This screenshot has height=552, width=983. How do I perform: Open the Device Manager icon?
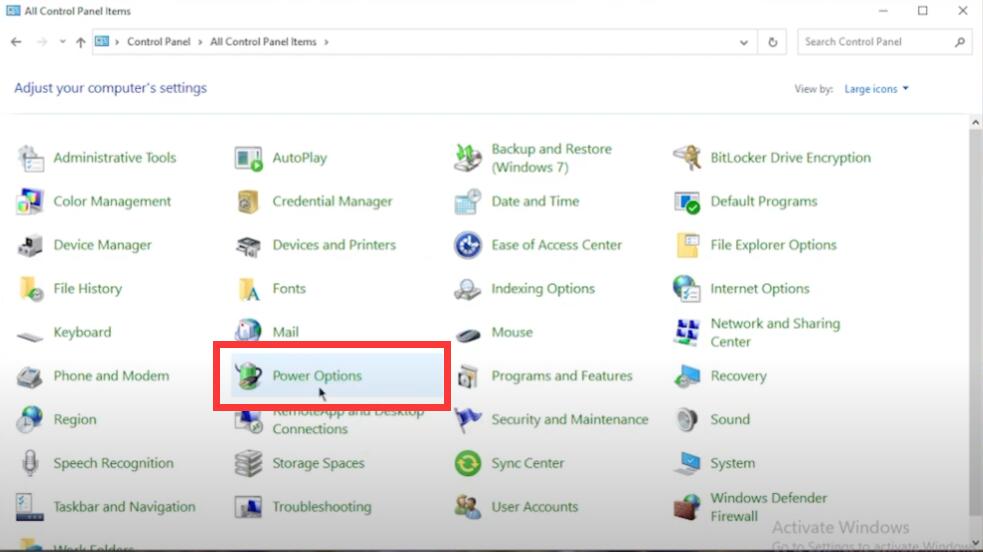click(x=29, y=245)
